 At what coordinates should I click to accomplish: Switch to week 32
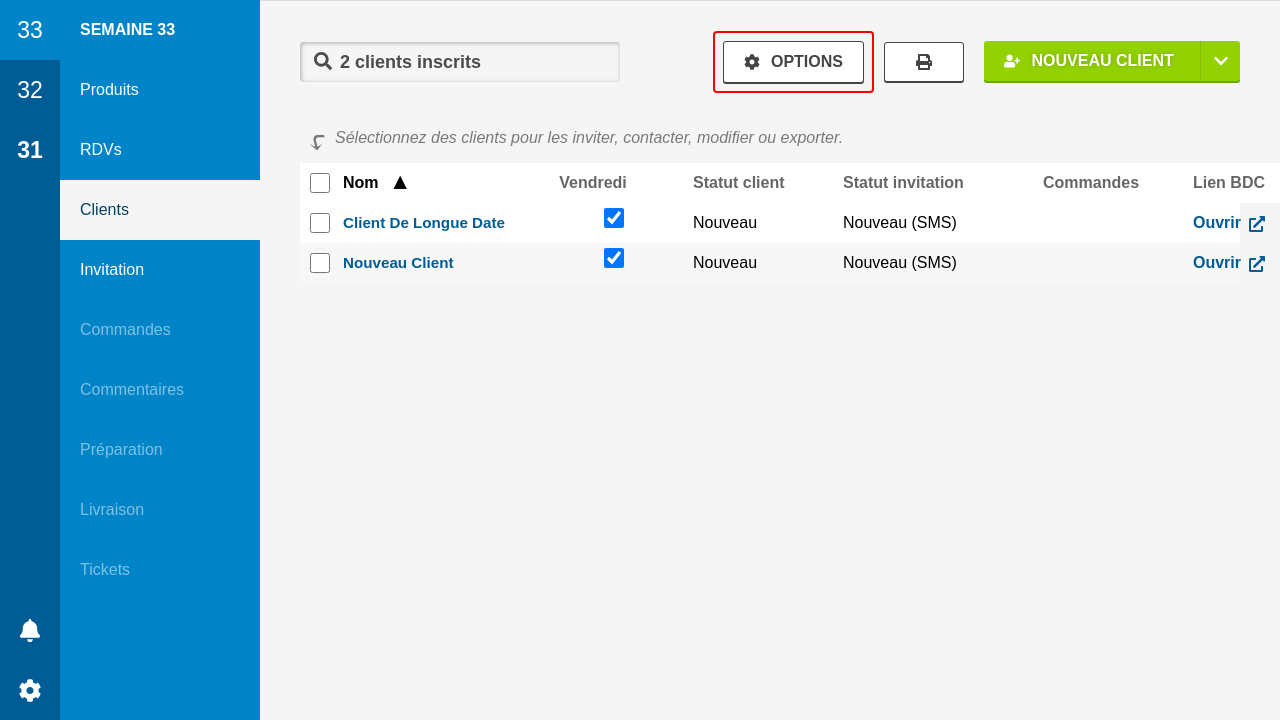[30, 90]
